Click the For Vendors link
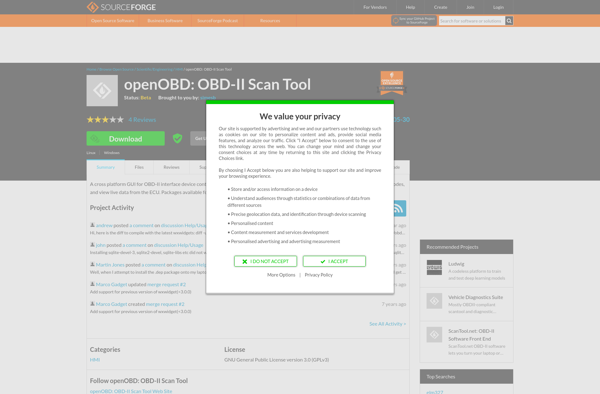This screenshot has height=394, width=600. point(375,7)
